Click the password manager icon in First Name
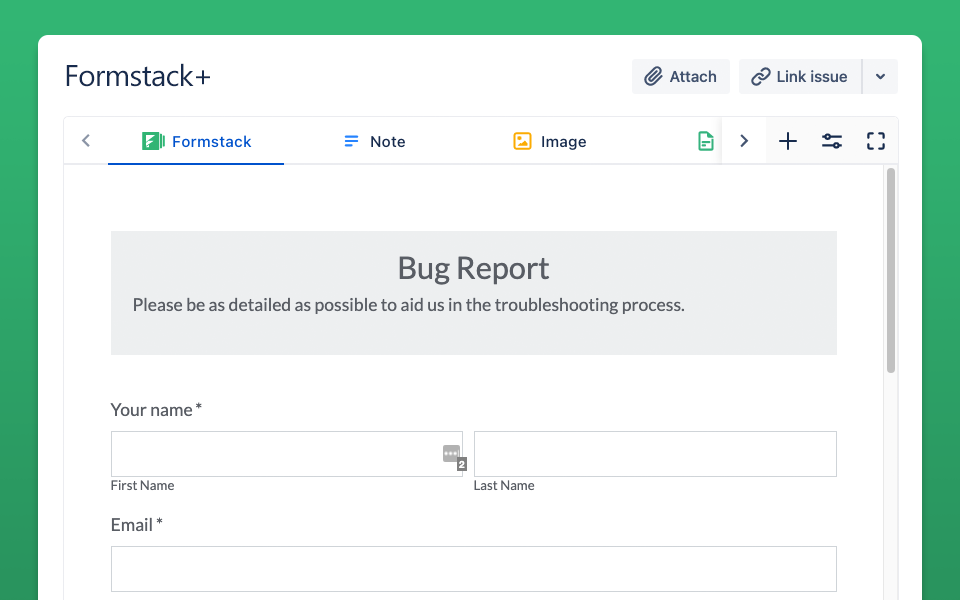The image size is (960, 600). 452,454
